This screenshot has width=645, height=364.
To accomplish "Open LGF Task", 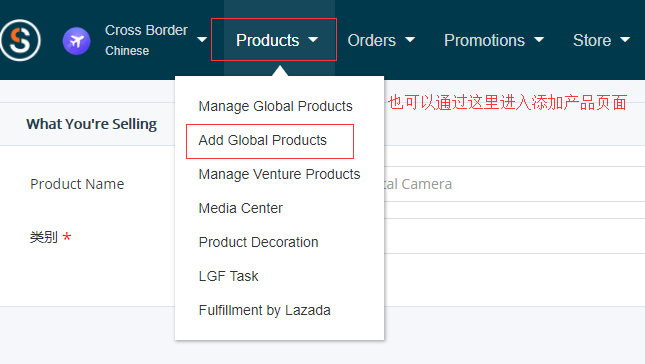I will click(x=228, y=276).
